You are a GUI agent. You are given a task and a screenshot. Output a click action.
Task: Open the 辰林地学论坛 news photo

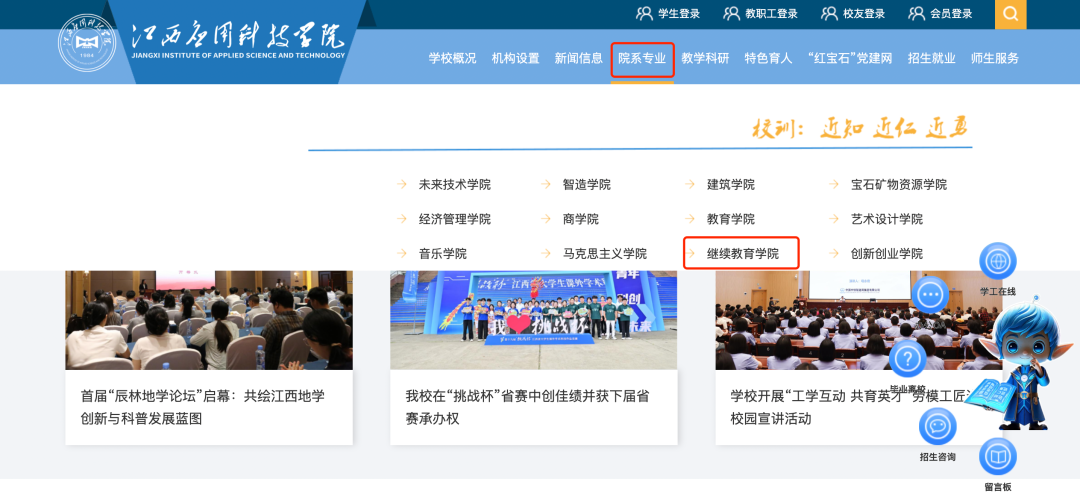coord(209,320)
